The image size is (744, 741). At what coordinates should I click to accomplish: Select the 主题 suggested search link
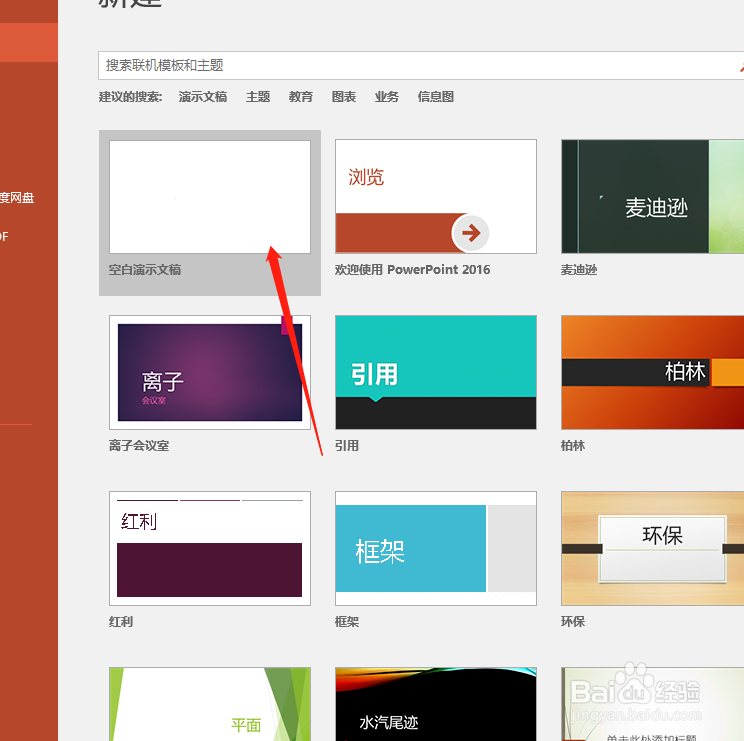coord(258,97)
